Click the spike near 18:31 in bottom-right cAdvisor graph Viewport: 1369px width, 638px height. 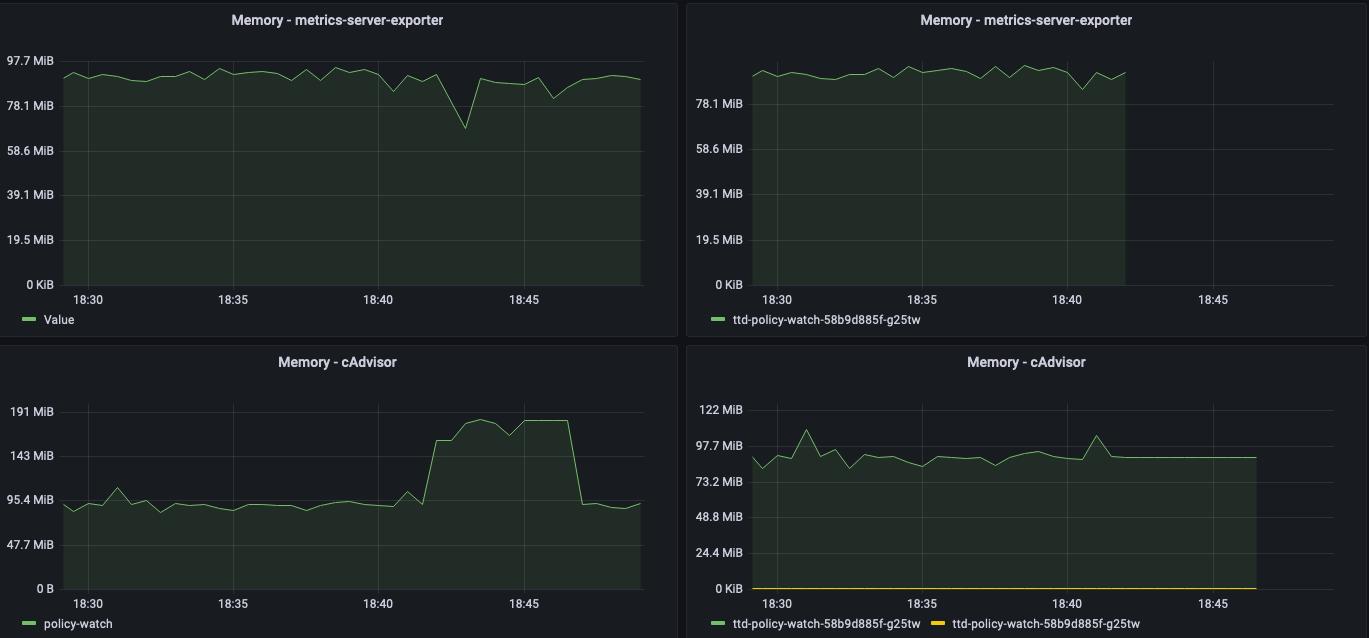click(808, 431)
